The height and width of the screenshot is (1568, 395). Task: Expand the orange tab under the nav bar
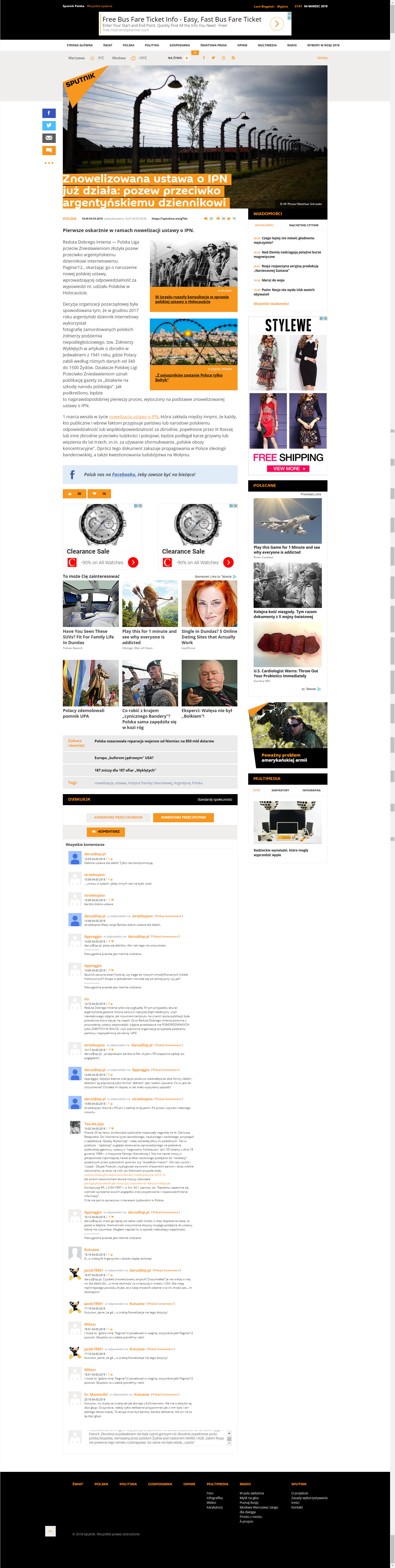click(x=195, y=53)
